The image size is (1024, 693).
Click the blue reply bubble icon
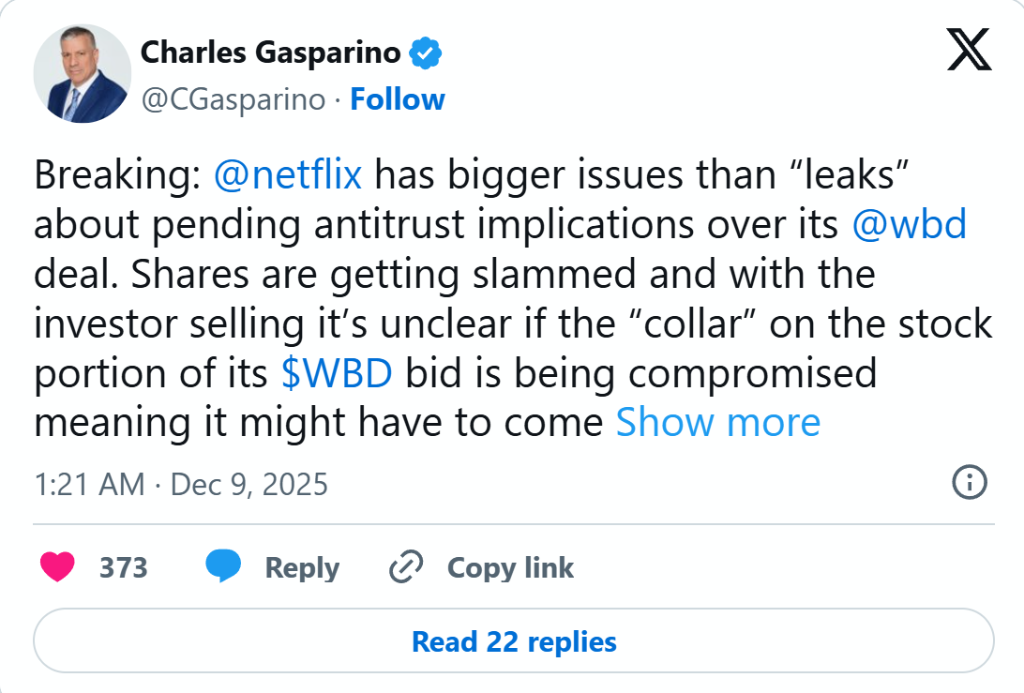(x=224, y=567)
